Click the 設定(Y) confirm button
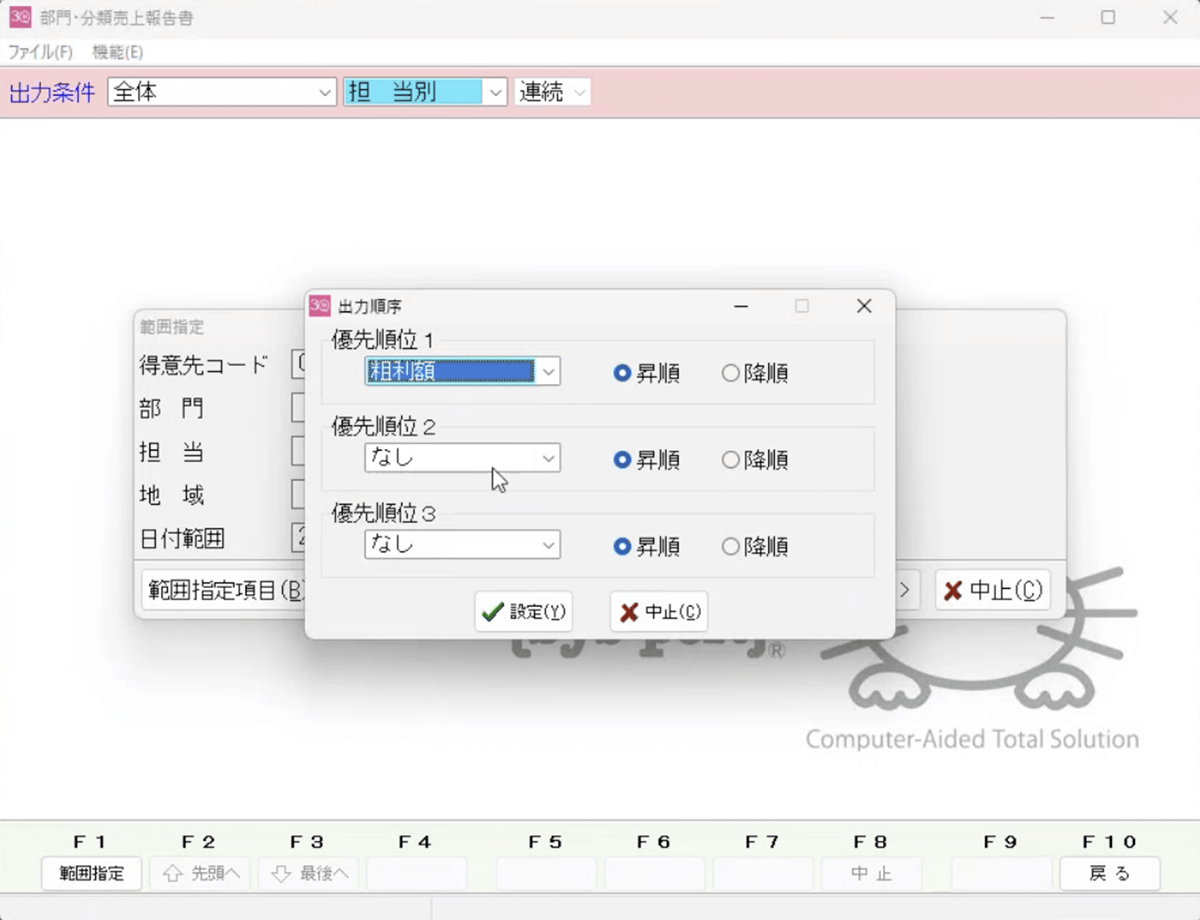Screen dimensions: 1200x920 pyautogui.click(x=523, y=612)
